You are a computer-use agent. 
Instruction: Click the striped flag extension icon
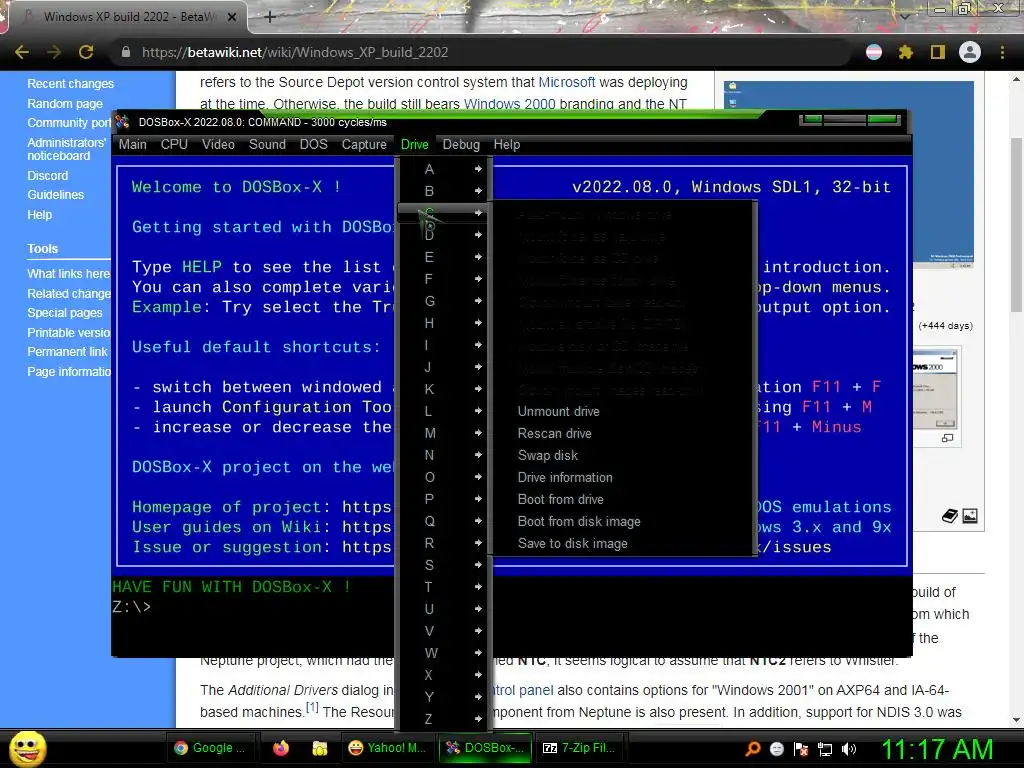pyautogui.click(x=874, y=52)
